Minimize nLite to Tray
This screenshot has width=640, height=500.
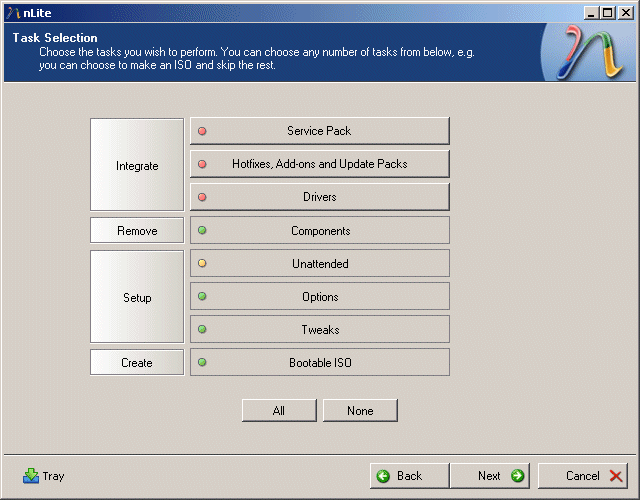click(43, 476)
